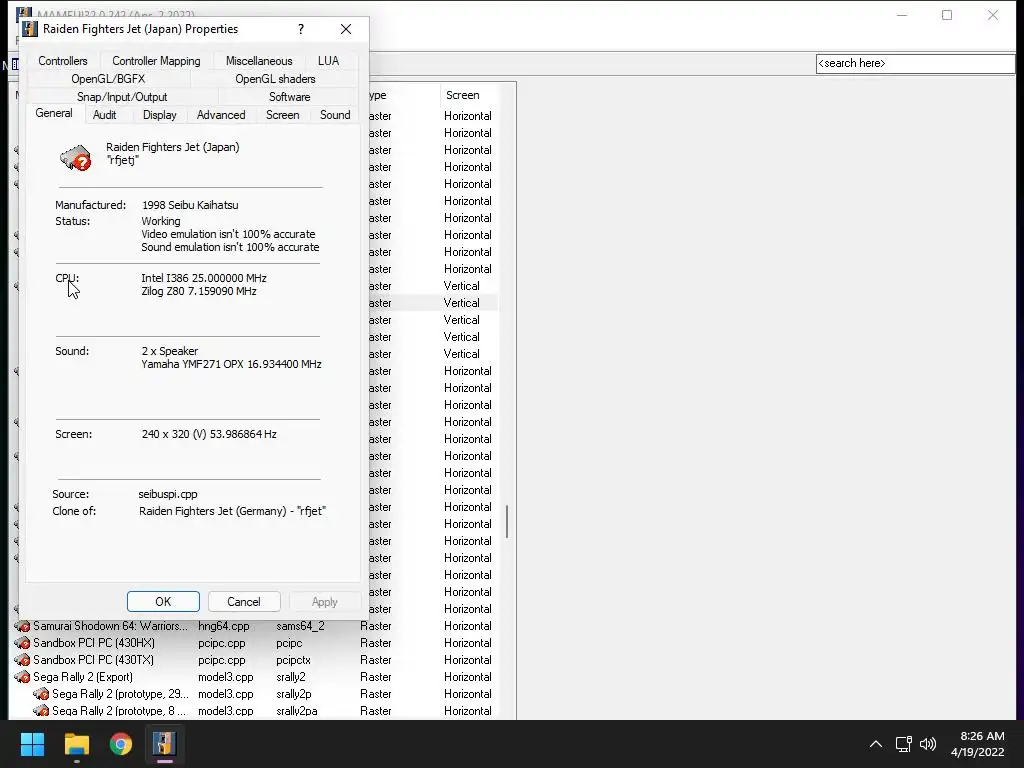Select the Software tab
This screenshot has height=768, width=1024.
tap(289, 97)
